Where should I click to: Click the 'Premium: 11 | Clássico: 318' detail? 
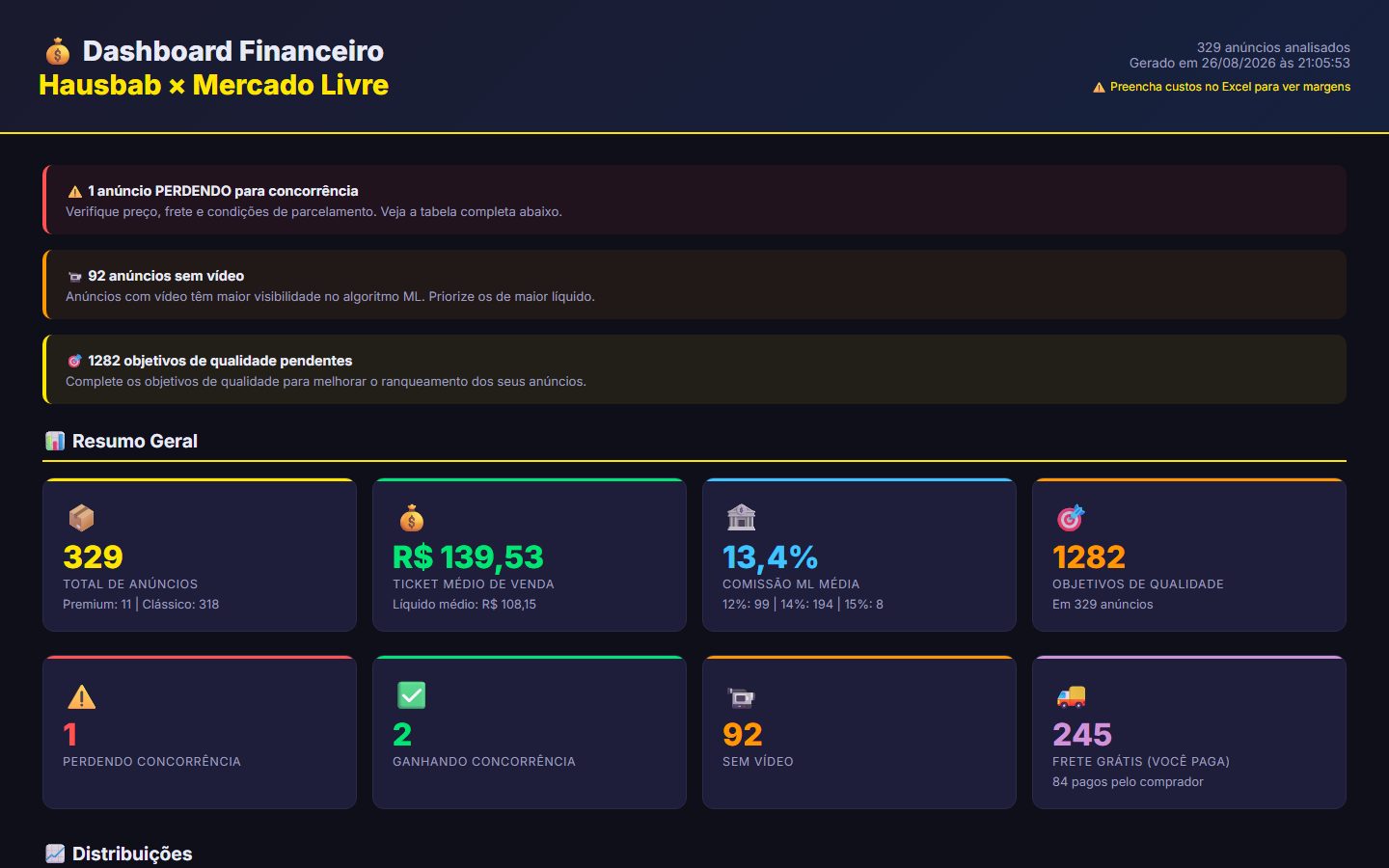point(141,605)
